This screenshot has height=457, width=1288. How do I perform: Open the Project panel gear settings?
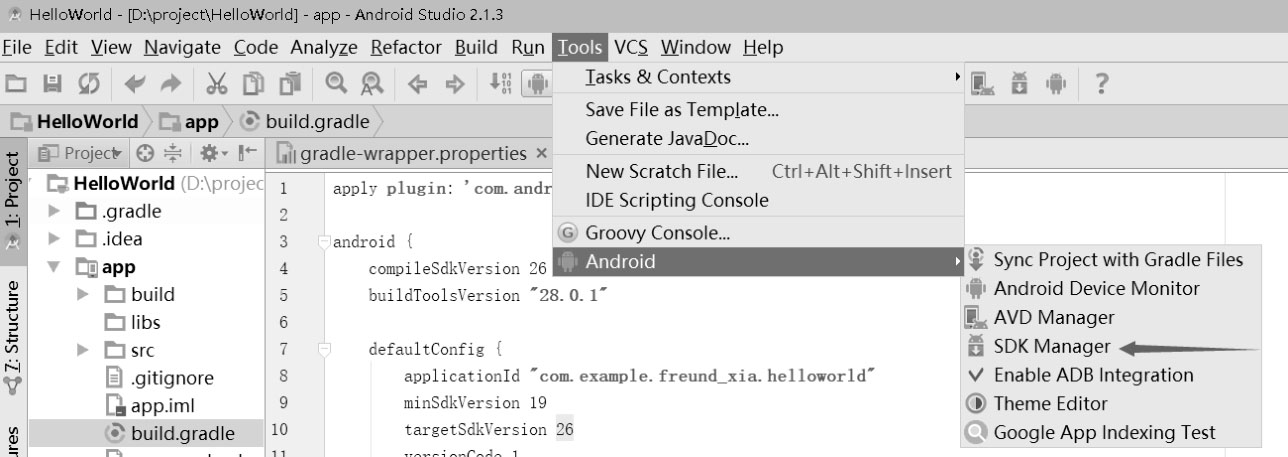[214, 154]
